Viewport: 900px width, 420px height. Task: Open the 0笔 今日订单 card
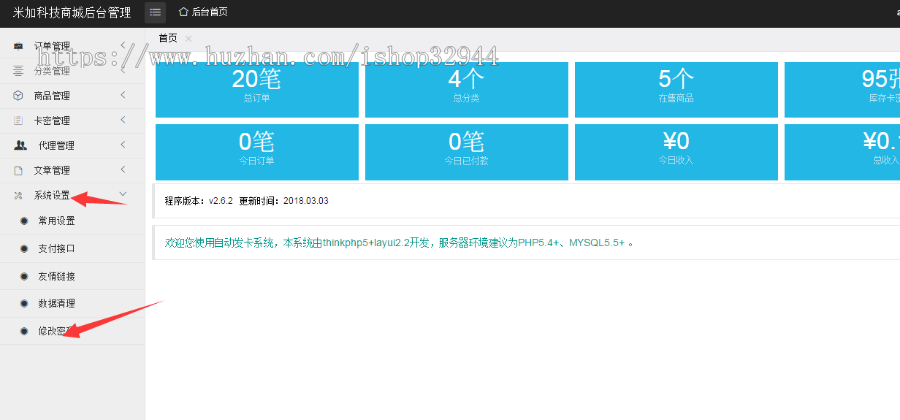coord(257,152)
